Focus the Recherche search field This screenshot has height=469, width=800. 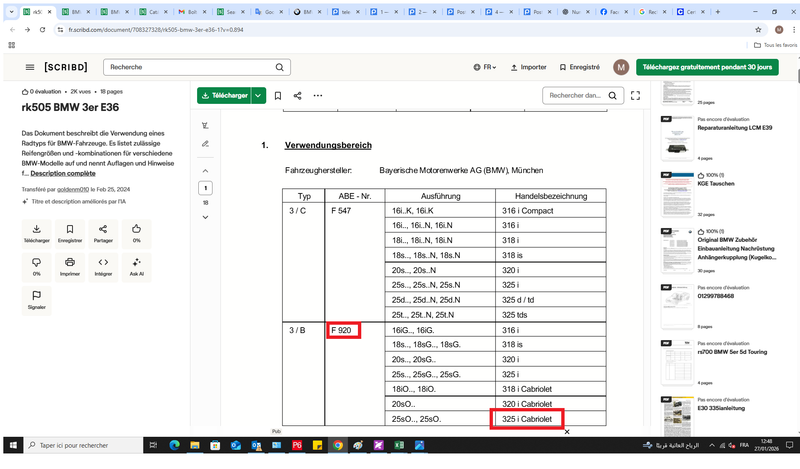(x=197, y=67)
